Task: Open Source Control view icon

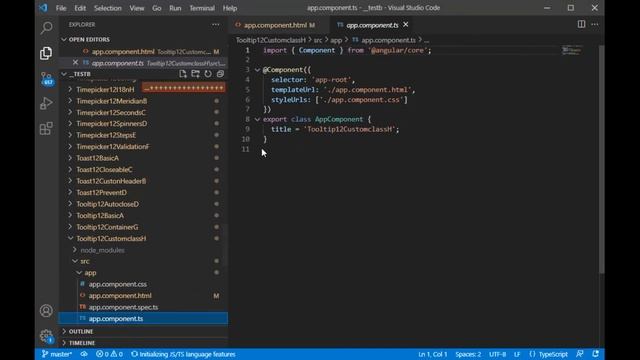Action: click(x=46, y=78)
